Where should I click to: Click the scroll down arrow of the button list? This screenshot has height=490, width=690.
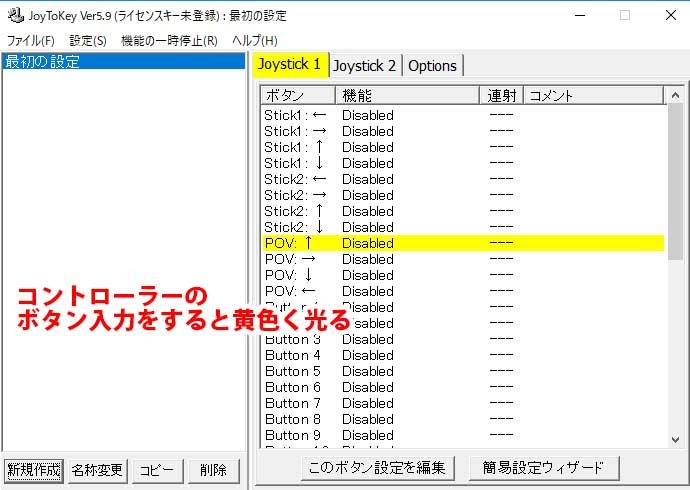coord(675,439)
